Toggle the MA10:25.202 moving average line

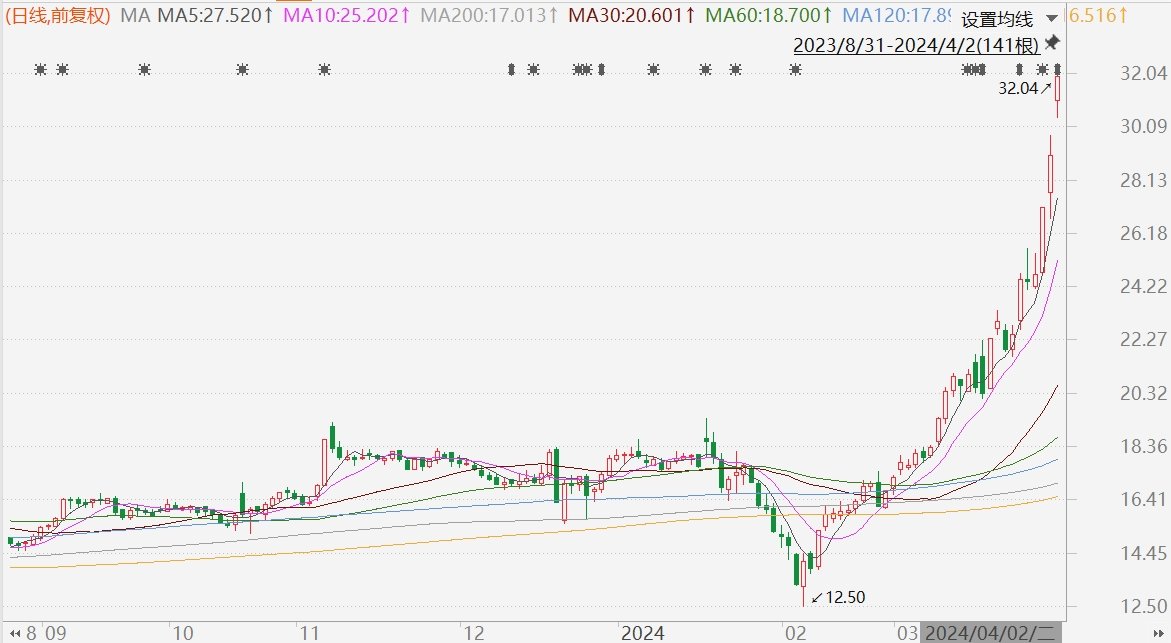[347, 15]
